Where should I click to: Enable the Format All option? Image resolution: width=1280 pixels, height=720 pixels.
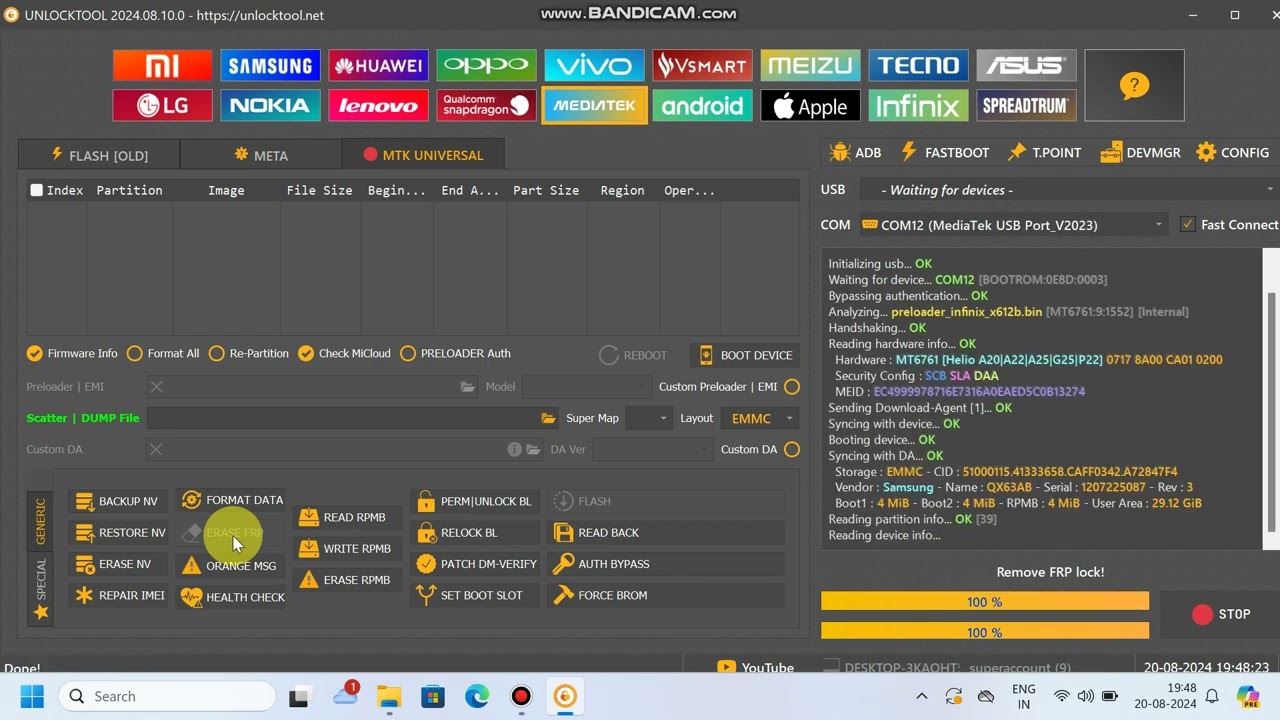click(163, 353)
